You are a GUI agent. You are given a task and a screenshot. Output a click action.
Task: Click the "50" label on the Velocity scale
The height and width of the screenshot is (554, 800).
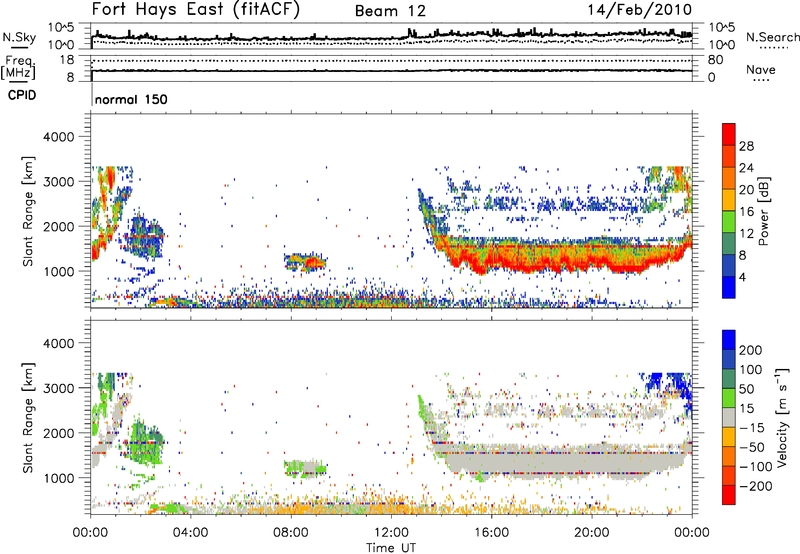coord(746,389)
